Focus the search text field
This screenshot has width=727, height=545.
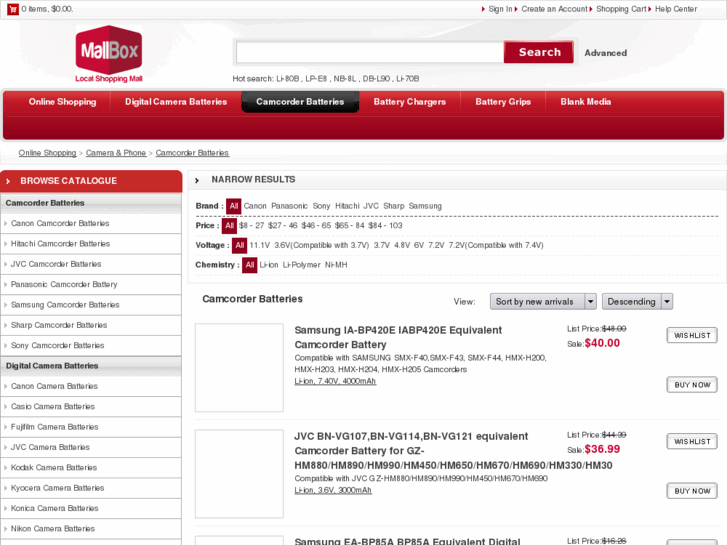(370, 52)
